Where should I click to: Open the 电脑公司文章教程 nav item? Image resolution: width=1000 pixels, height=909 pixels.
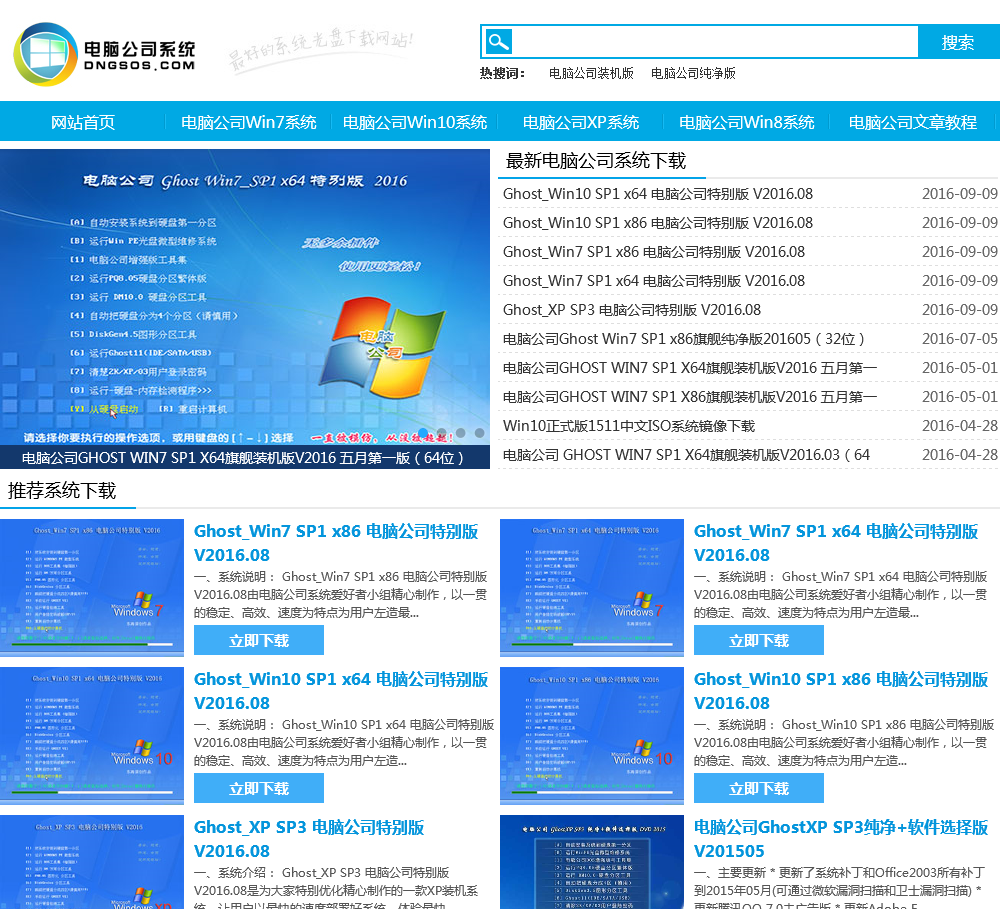[913, 122]
